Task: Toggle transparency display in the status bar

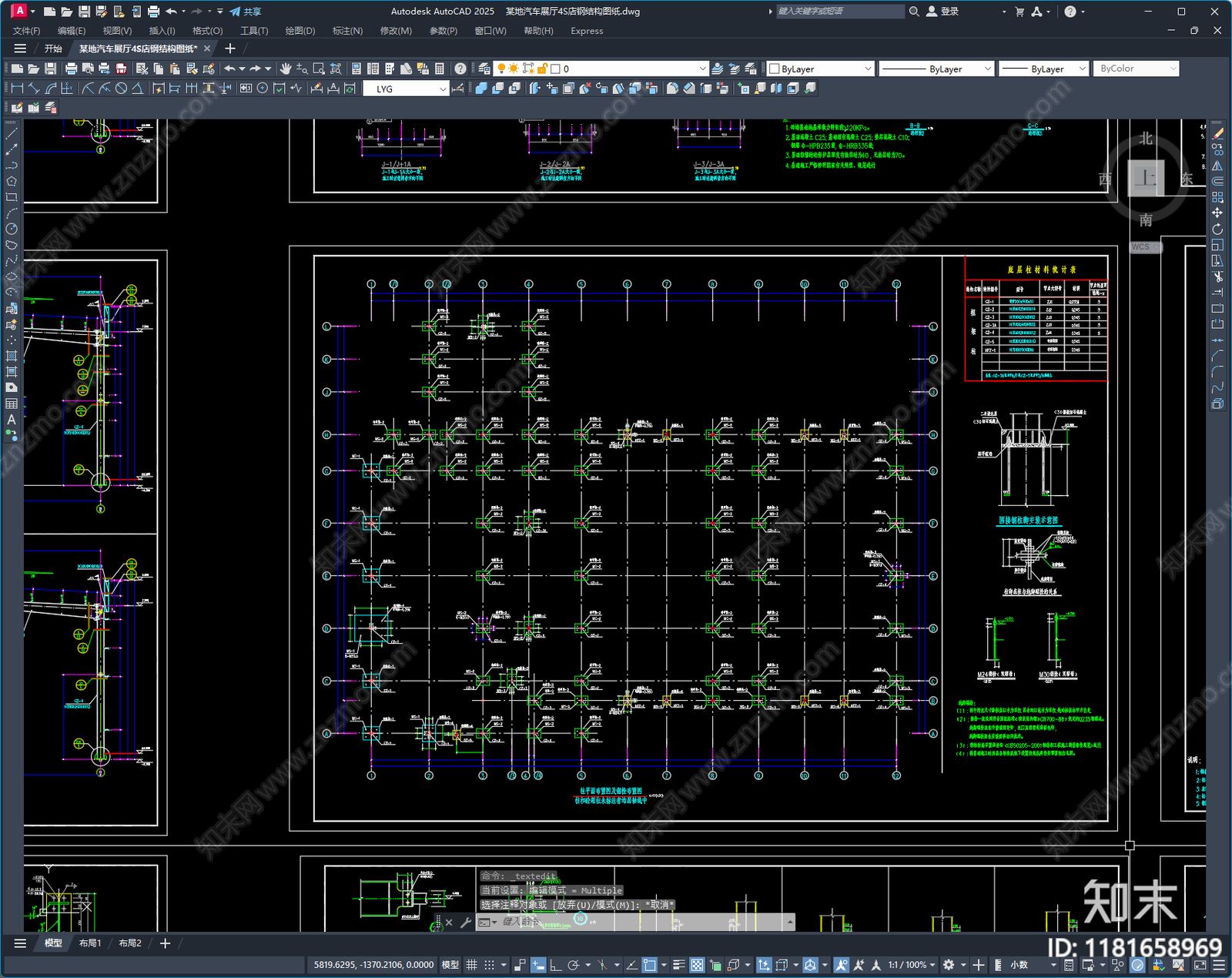Action: click(x=697, y=965)
